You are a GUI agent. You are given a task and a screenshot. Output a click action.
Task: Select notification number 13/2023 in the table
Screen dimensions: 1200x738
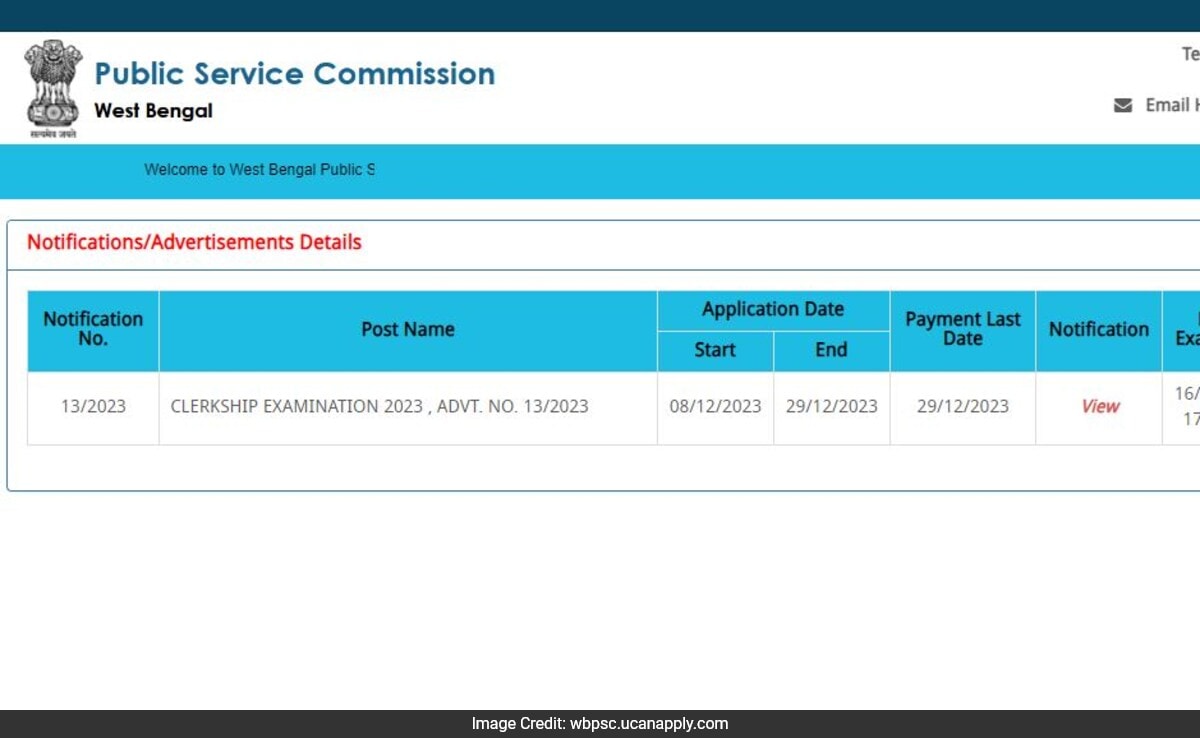point(92,407)
